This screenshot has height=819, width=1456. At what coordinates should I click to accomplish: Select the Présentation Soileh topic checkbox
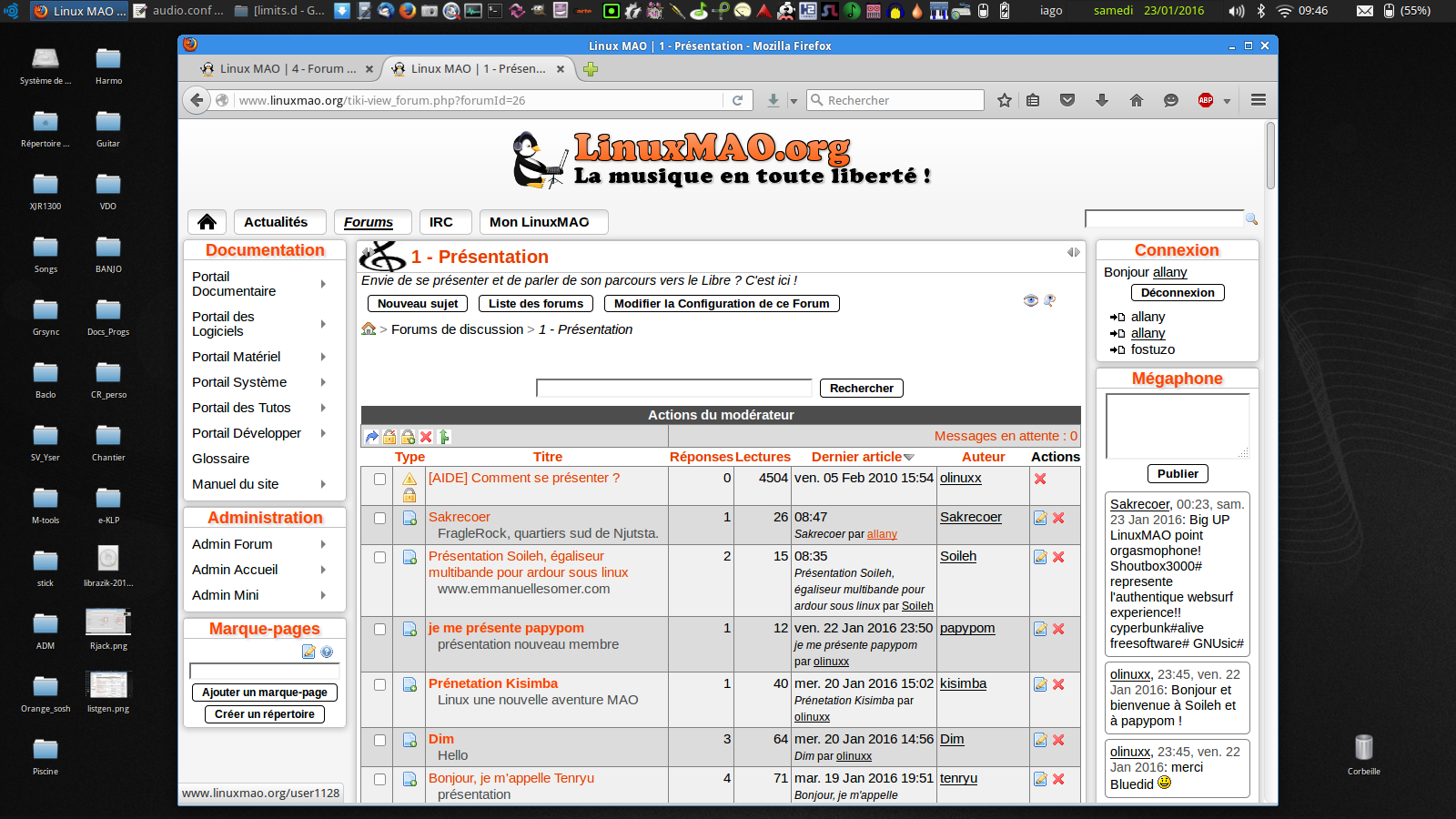coord(379,557)
